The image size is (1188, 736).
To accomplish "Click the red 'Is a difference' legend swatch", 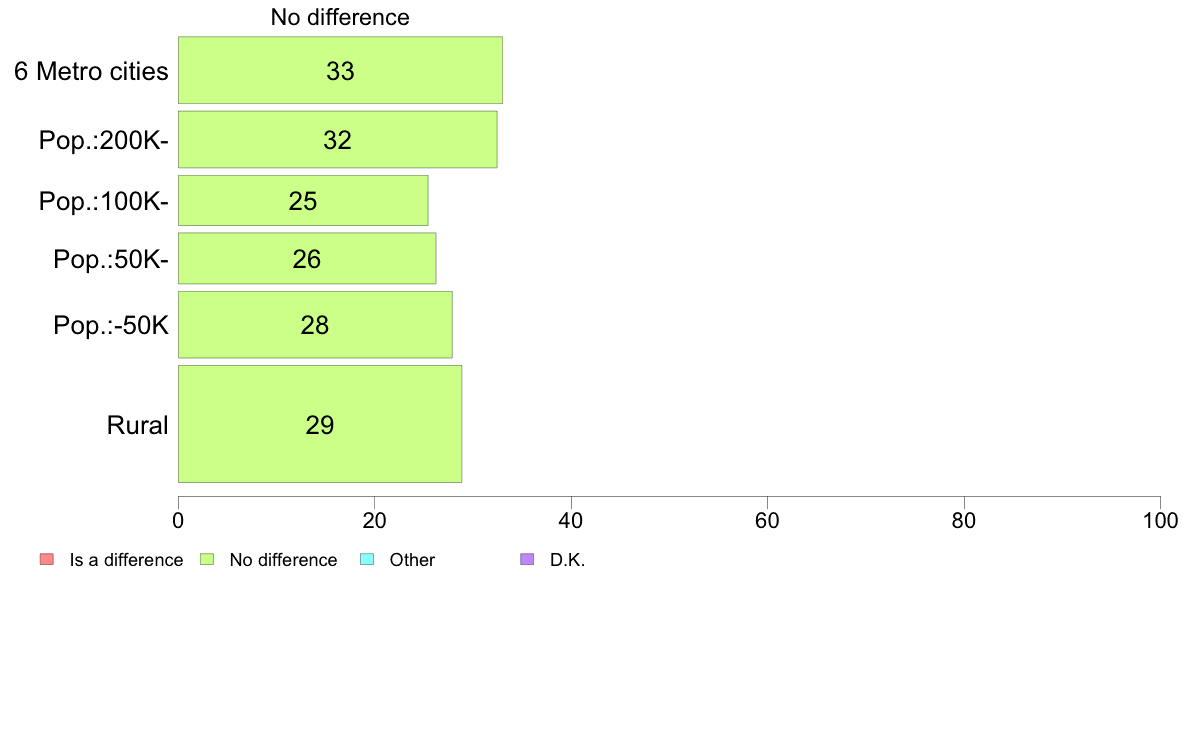I will click(47, 559).
